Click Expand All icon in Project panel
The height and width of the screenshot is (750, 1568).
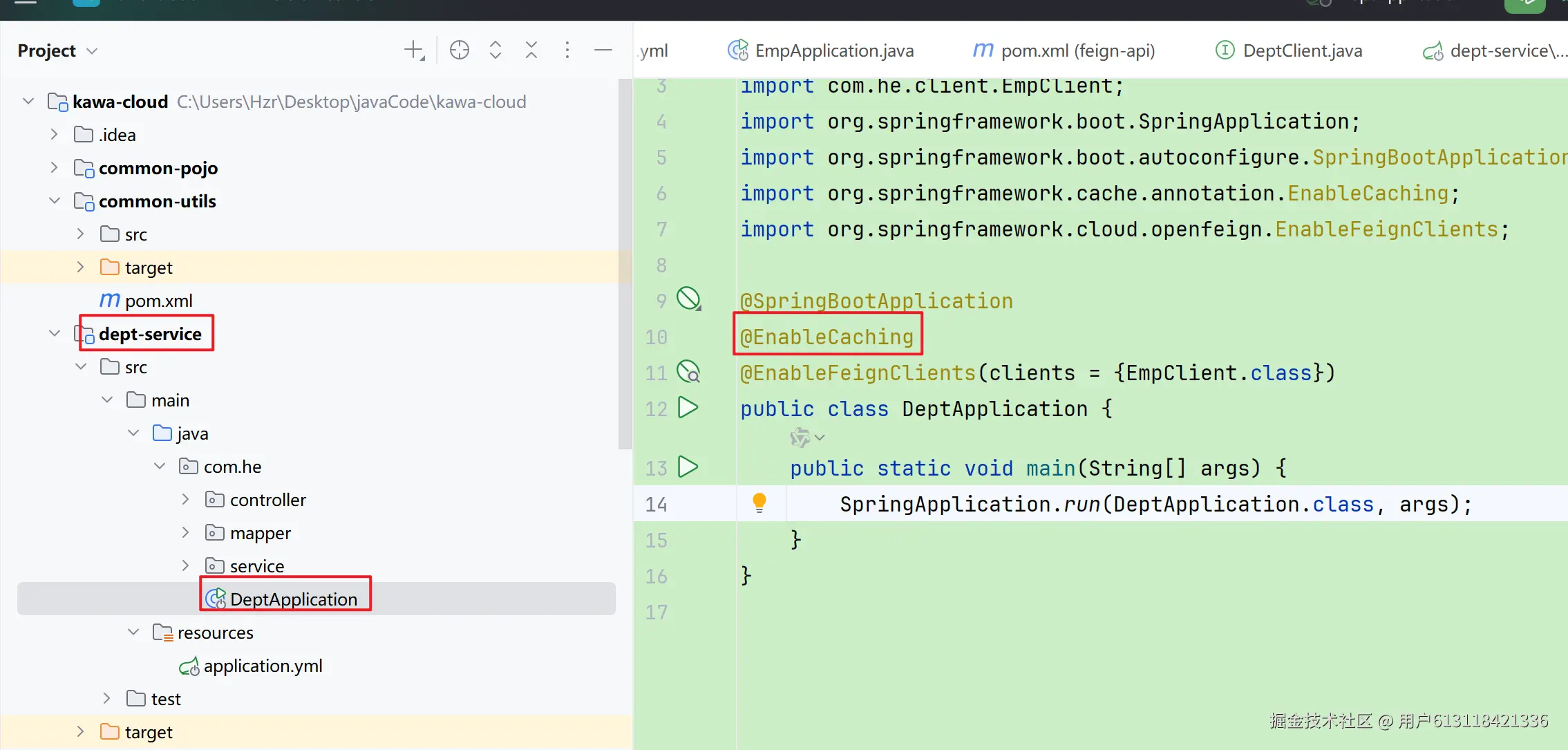(x=495, y=50)
